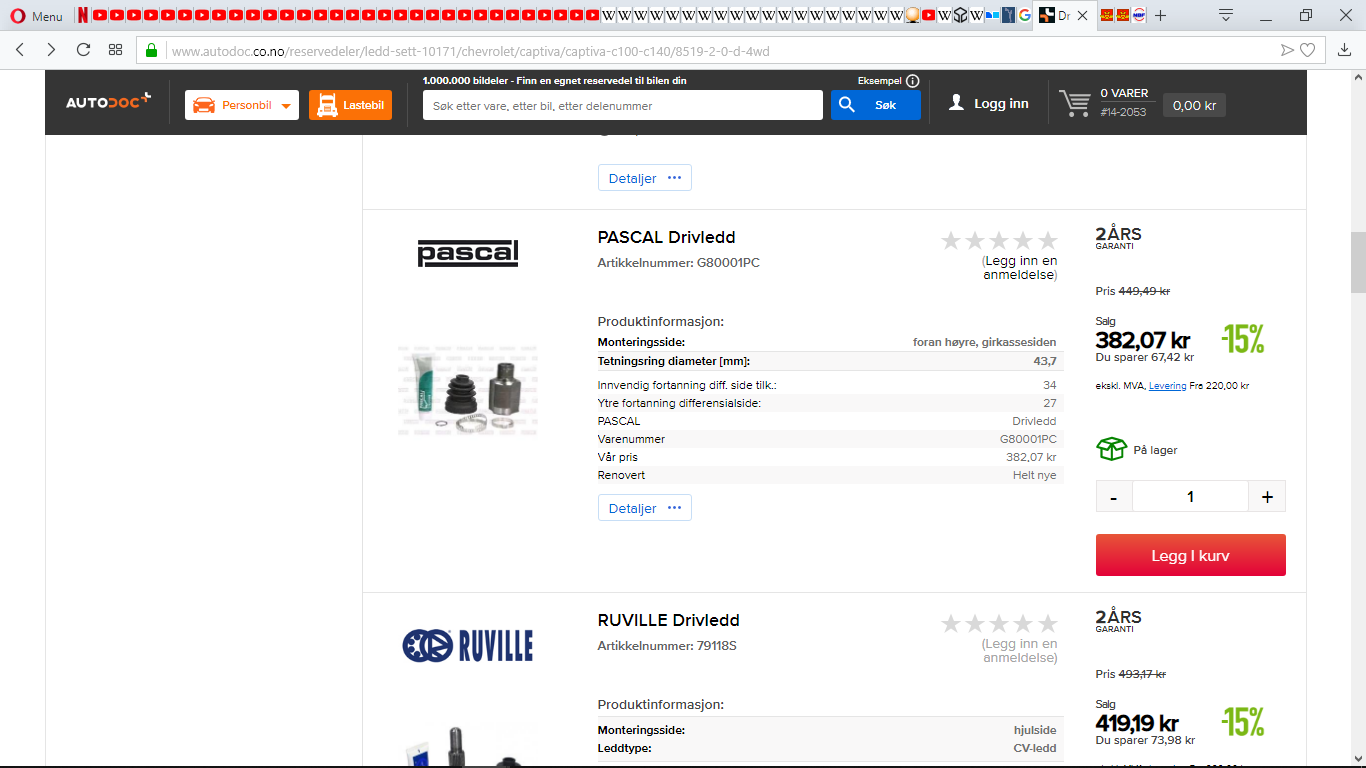Bookmark page with the heart icon
1366x768 pixels.
coord(1307,50)
